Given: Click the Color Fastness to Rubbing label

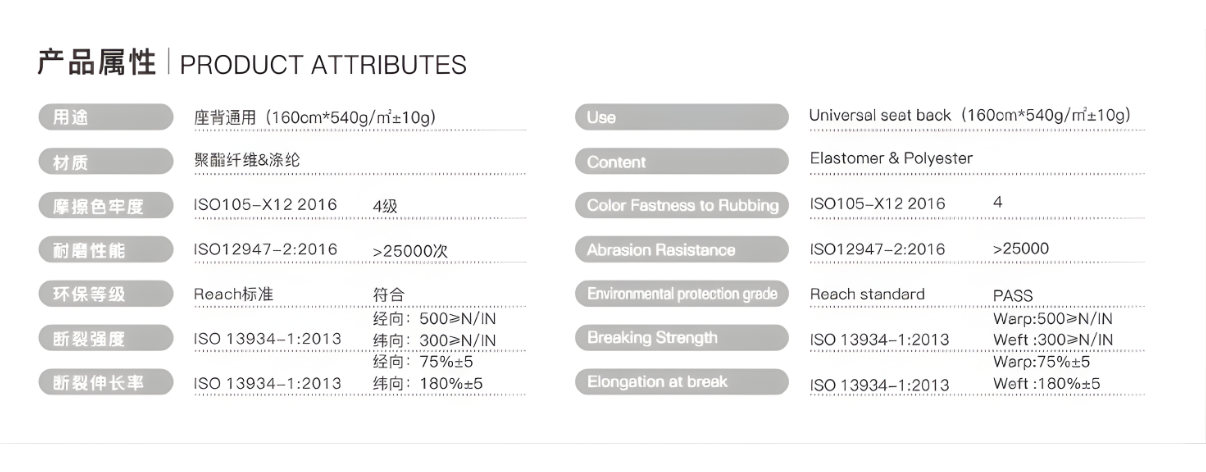Looking at the screenshot, I should (679, 206).
